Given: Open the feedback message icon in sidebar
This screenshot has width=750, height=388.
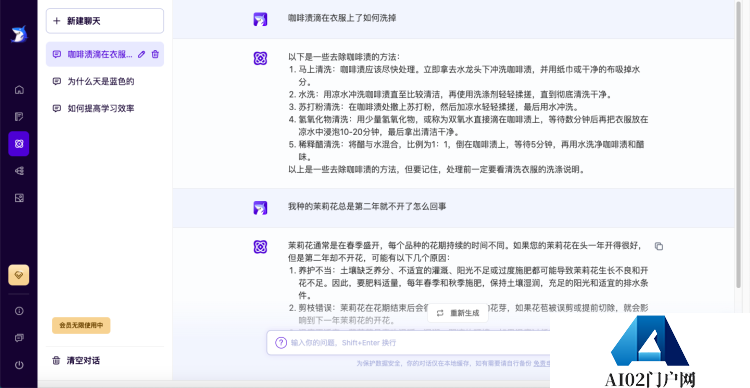Looking at the screenshot, I should 19,338.
